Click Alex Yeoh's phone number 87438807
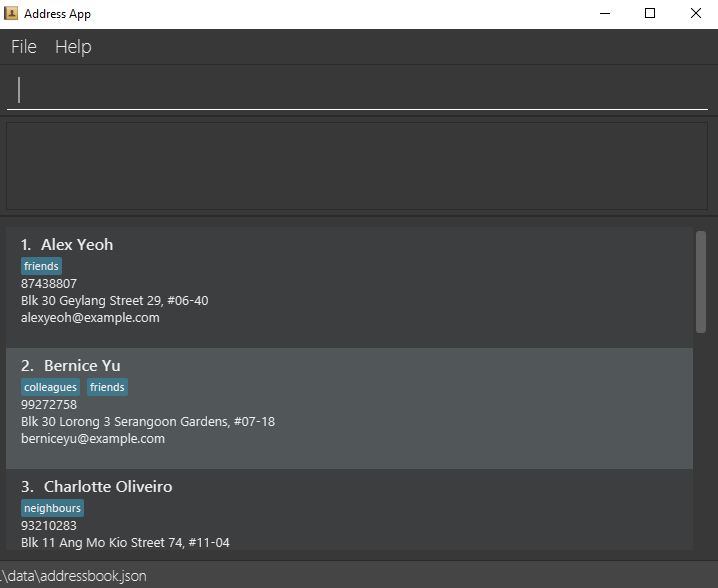 coord(49,284)
